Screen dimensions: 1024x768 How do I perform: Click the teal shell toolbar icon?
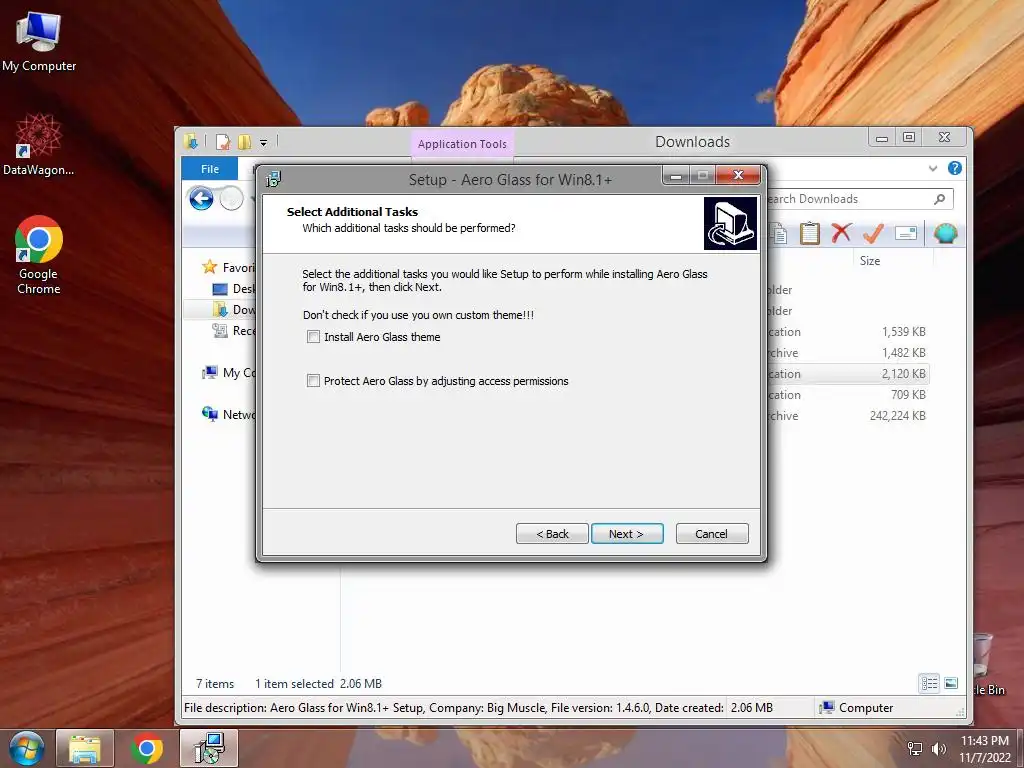pyautogui.click(x=945, y=233)
